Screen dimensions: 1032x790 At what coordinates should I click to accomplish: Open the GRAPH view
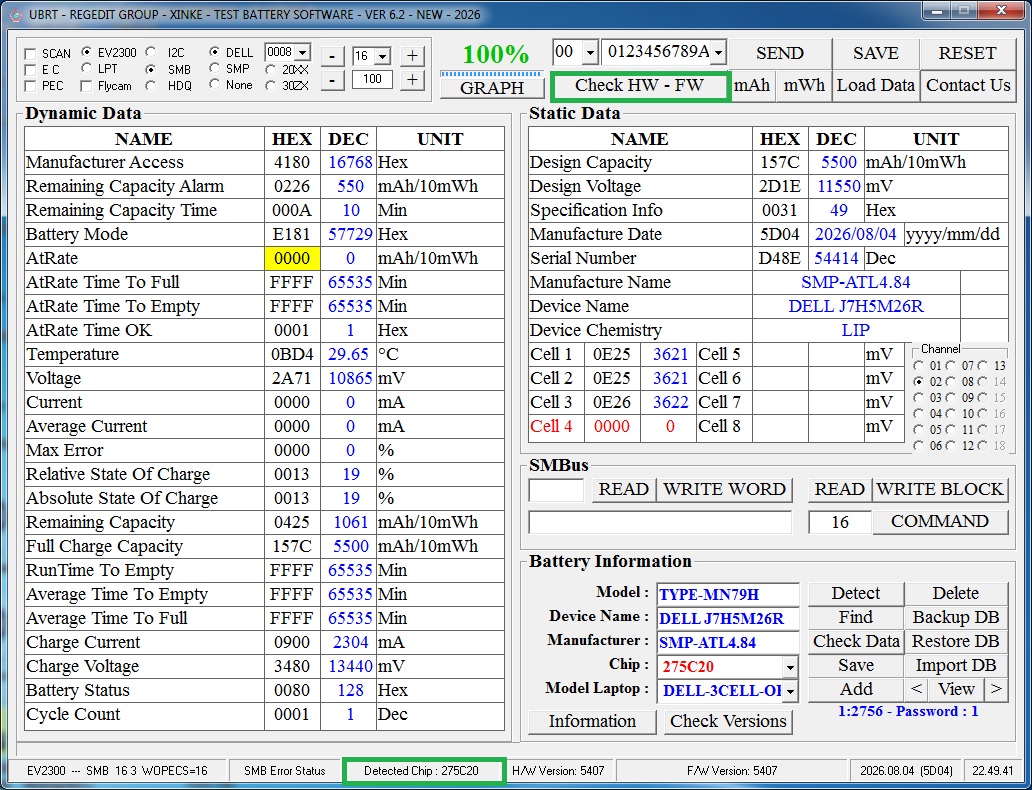492,88
